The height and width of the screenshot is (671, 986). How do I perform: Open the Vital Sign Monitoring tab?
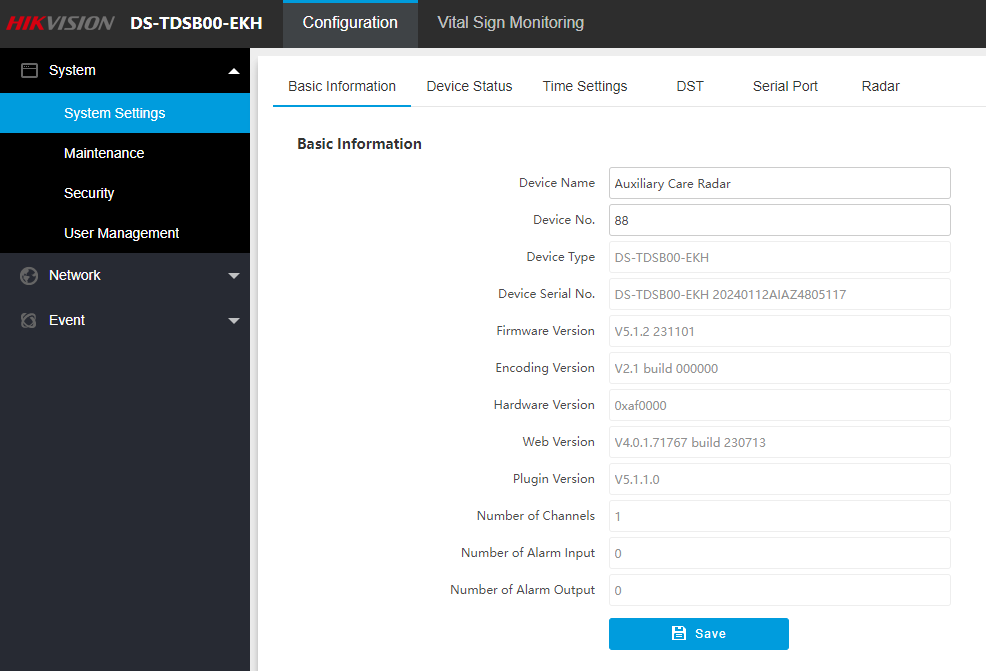coord(510,23)
